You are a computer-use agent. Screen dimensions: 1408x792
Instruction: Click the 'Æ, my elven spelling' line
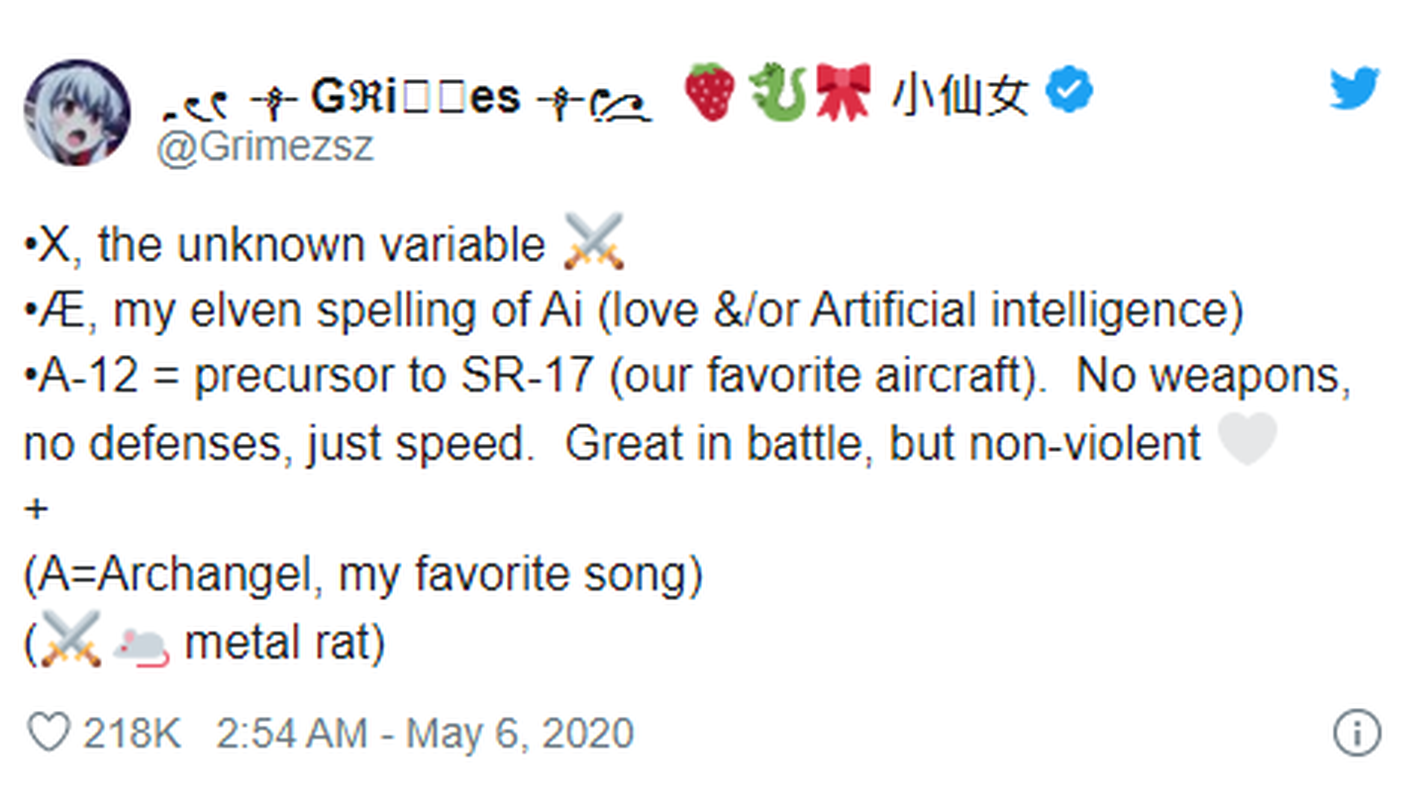(634, 312)
